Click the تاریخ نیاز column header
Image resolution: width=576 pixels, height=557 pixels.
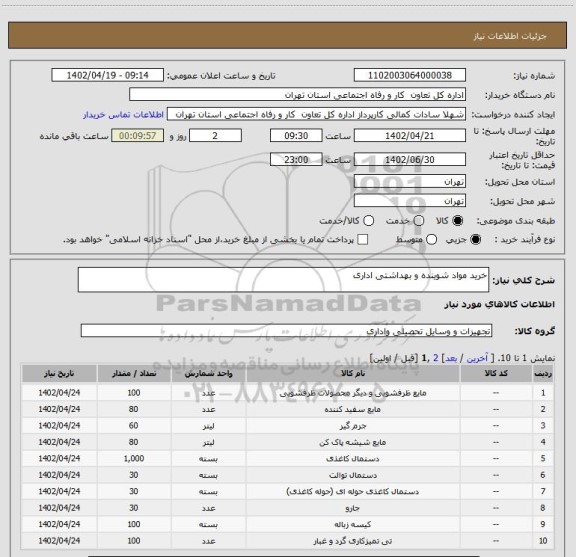[59, 374]
